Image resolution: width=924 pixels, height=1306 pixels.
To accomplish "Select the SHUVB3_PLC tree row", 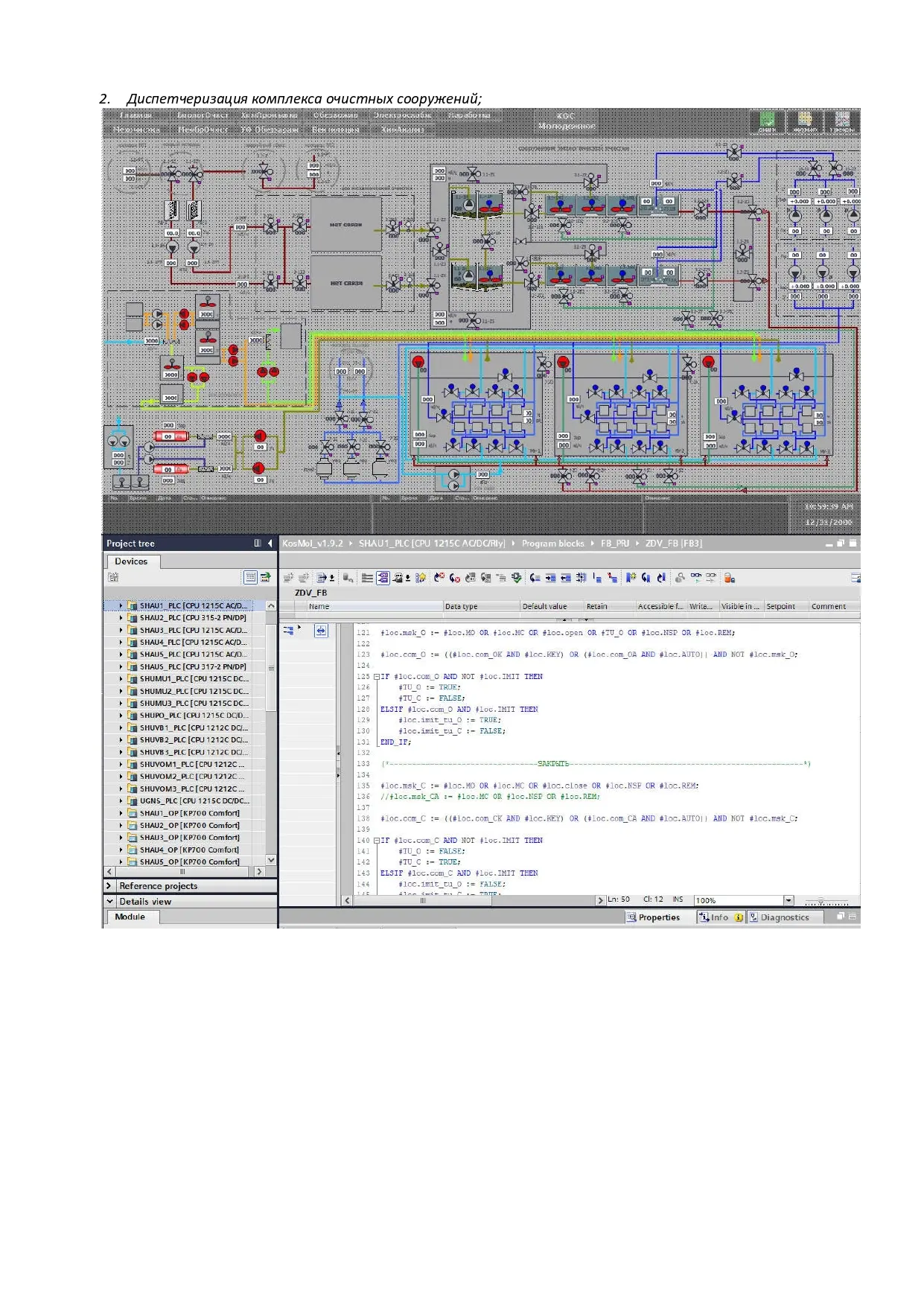I will coord(185,752).
